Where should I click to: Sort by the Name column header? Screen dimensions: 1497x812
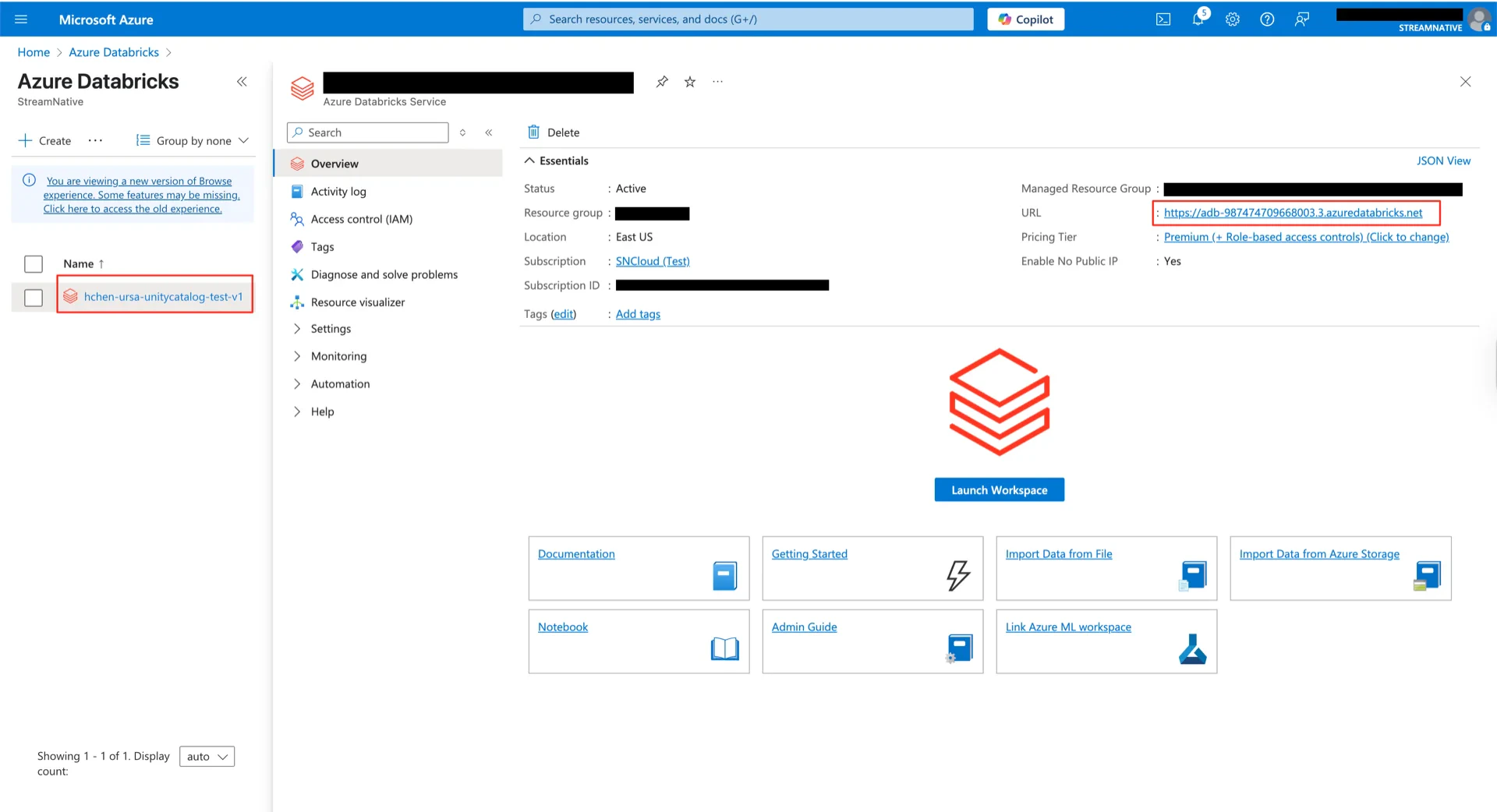(83, 264)
